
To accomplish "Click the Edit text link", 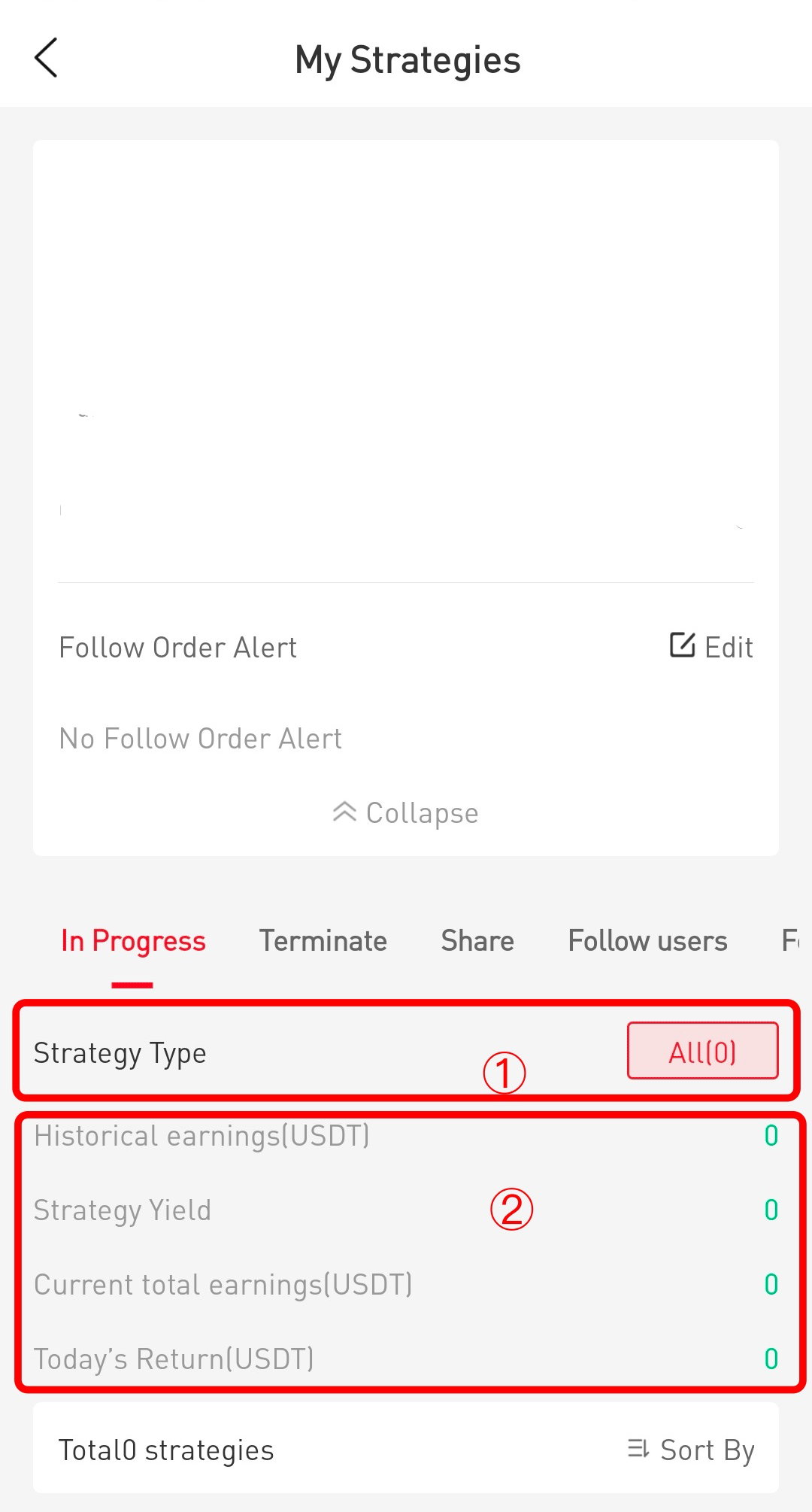I will (x=729, y=648).
